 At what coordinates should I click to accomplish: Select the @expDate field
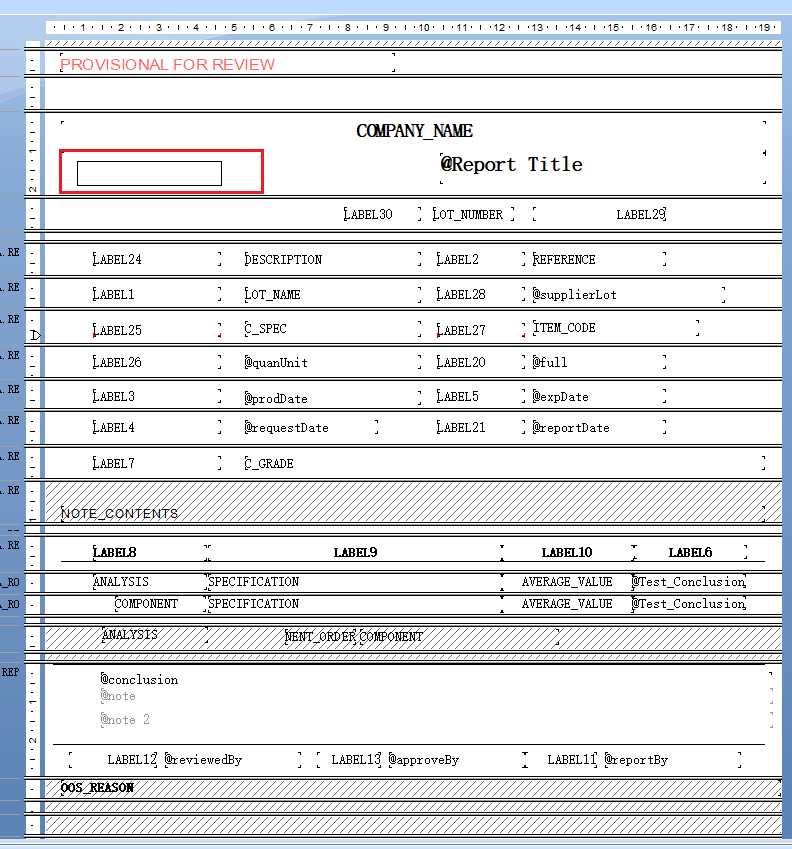pos(599,396)
